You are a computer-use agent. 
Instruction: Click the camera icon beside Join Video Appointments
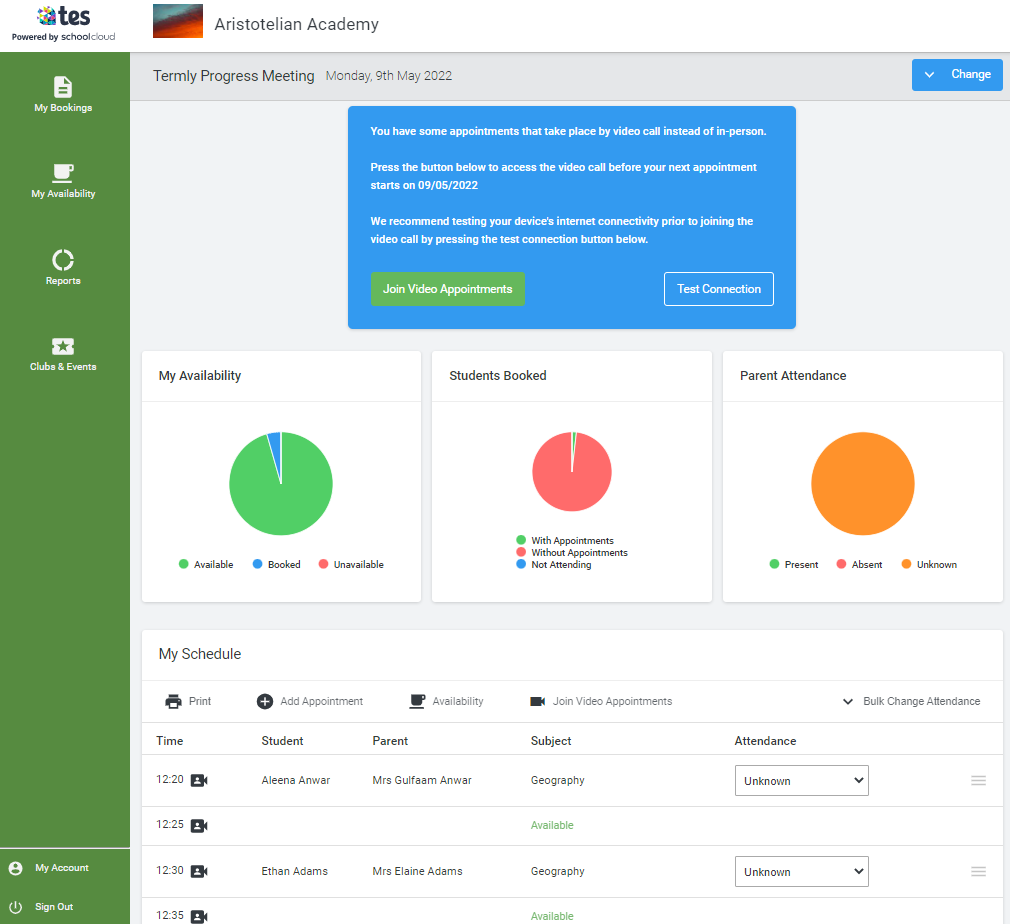pyautogui.click(x=537, y=701)
